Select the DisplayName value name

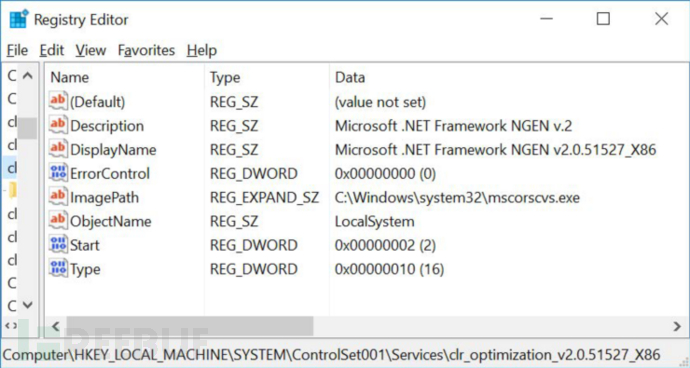point(113,150)
